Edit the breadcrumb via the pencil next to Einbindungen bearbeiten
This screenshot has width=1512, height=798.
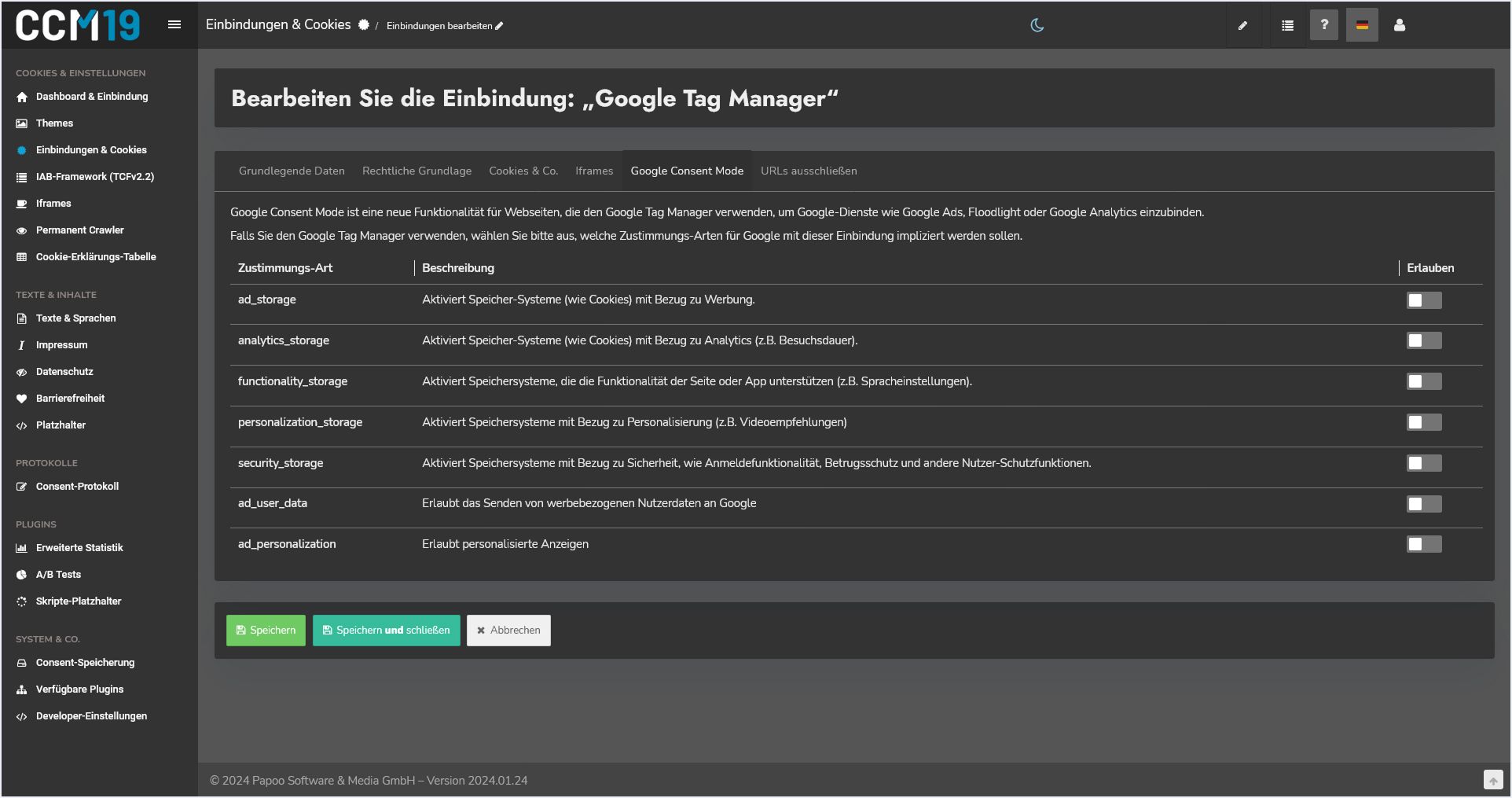(500, 25)
